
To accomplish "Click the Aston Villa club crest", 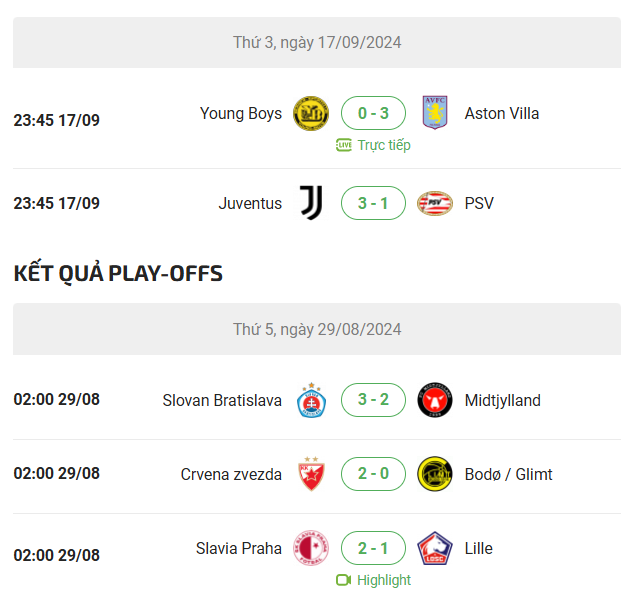I will coord(435,112).
